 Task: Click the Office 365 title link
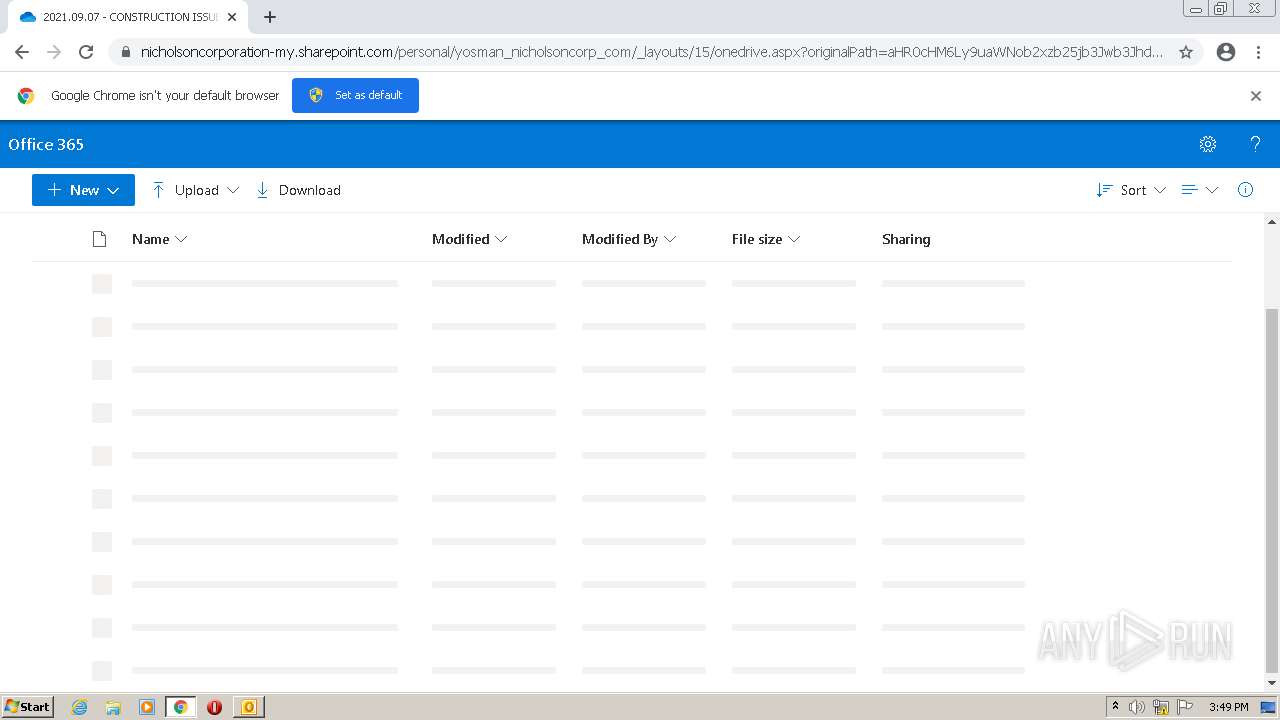(x=46, y=144)
